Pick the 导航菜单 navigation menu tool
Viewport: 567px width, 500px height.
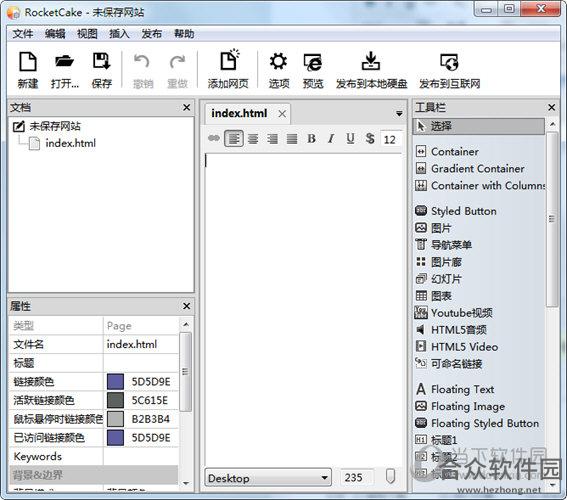point(444,245)
